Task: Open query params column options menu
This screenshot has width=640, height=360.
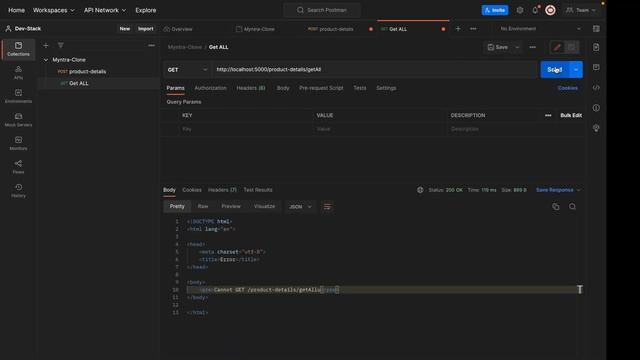Action: [548, 116]
